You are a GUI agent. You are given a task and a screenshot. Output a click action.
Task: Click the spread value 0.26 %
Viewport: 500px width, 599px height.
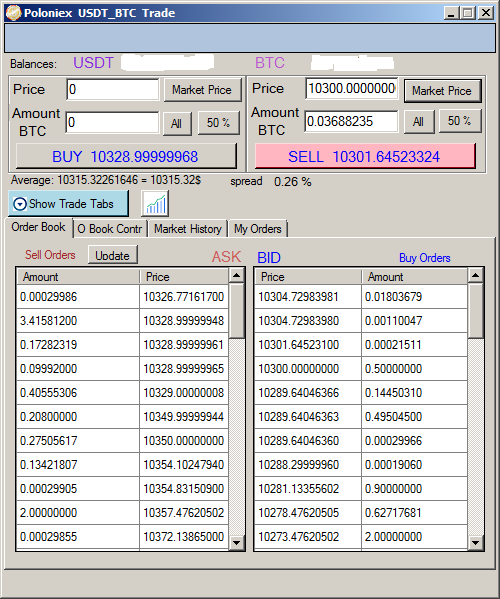tap(293, 182)
